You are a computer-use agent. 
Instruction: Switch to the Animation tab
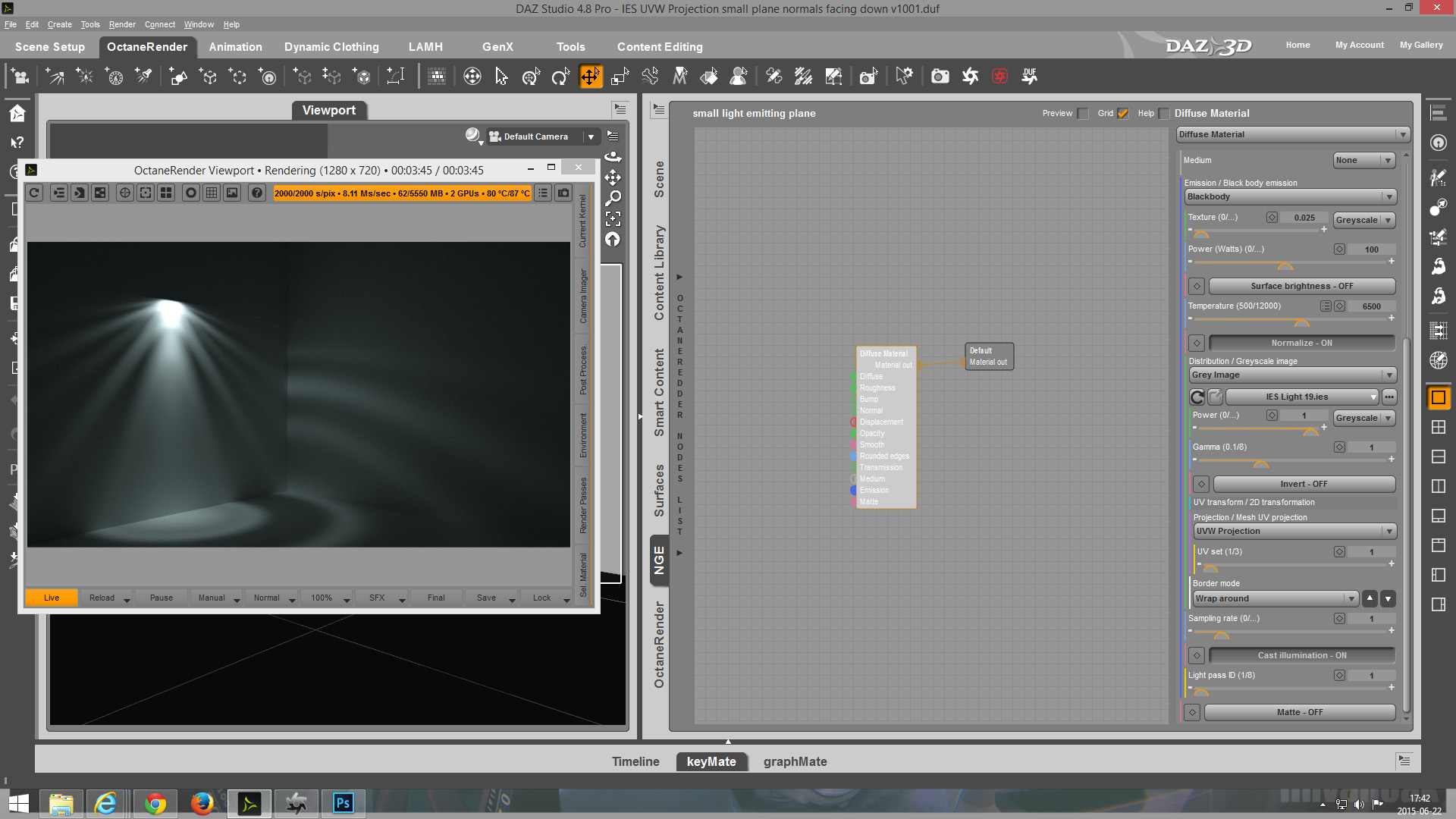(x=235, y=47)
